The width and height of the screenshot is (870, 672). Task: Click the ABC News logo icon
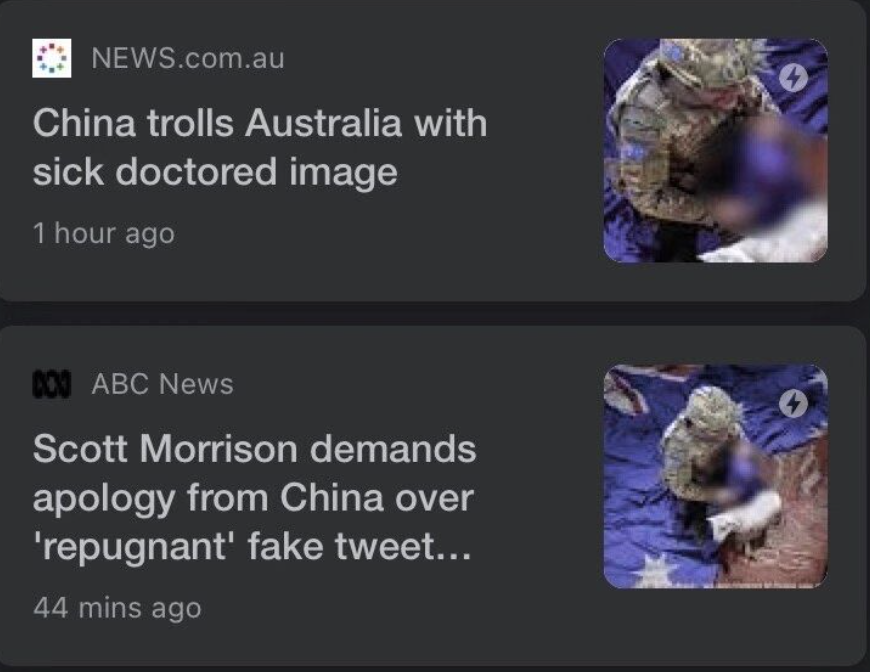[52, 385]
